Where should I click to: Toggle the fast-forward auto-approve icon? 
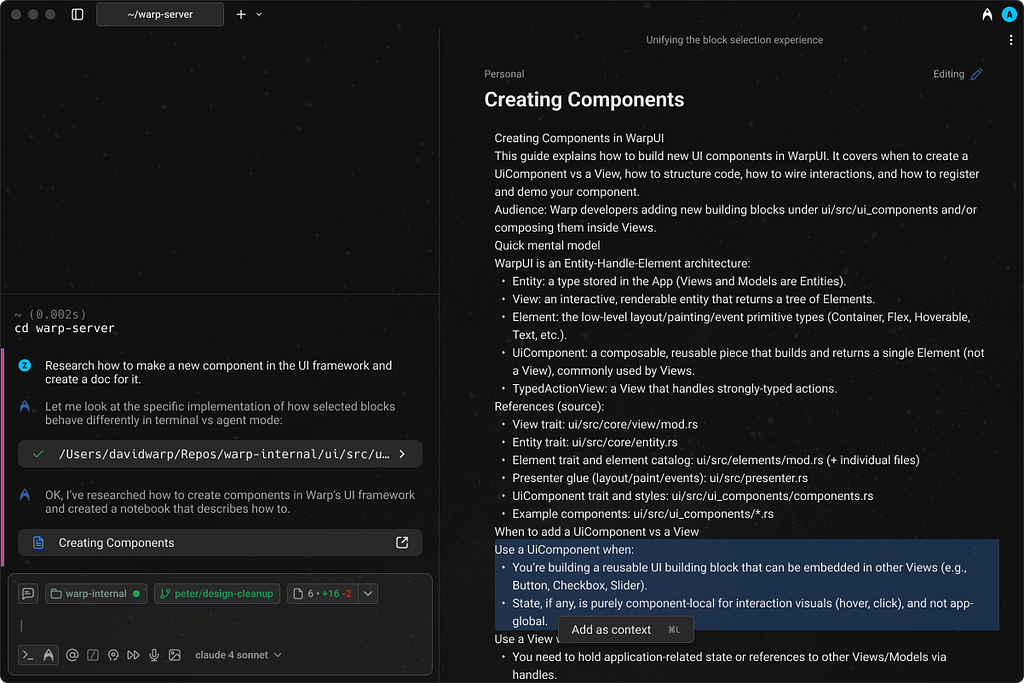coord(133,655)
